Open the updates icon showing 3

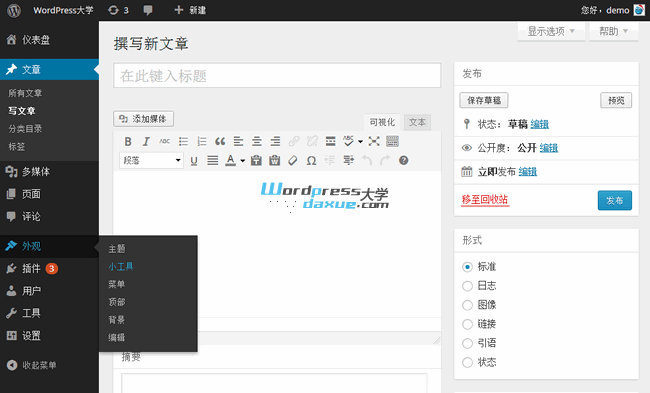118,10
